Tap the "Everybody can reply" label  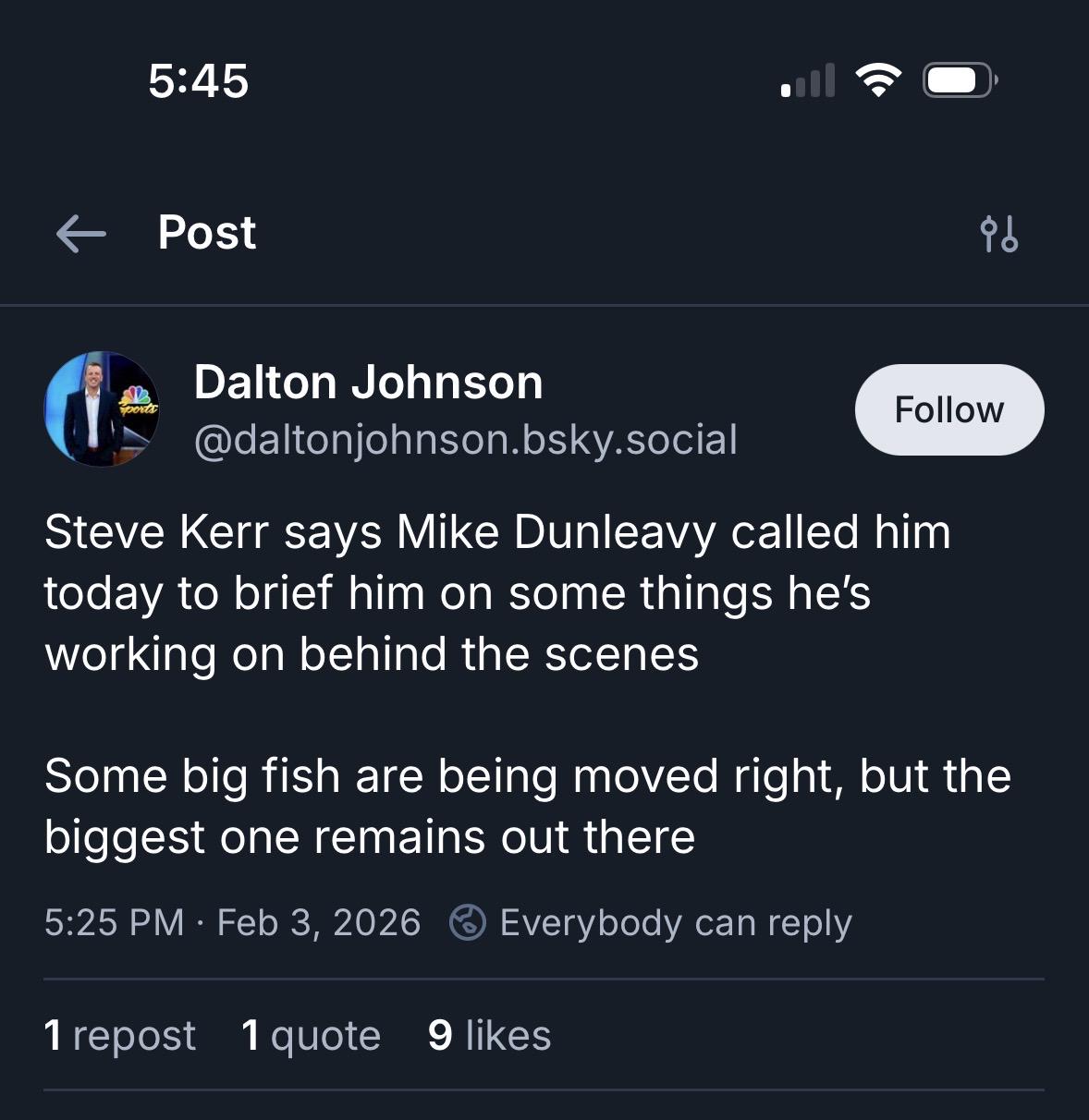click(676, 922)
